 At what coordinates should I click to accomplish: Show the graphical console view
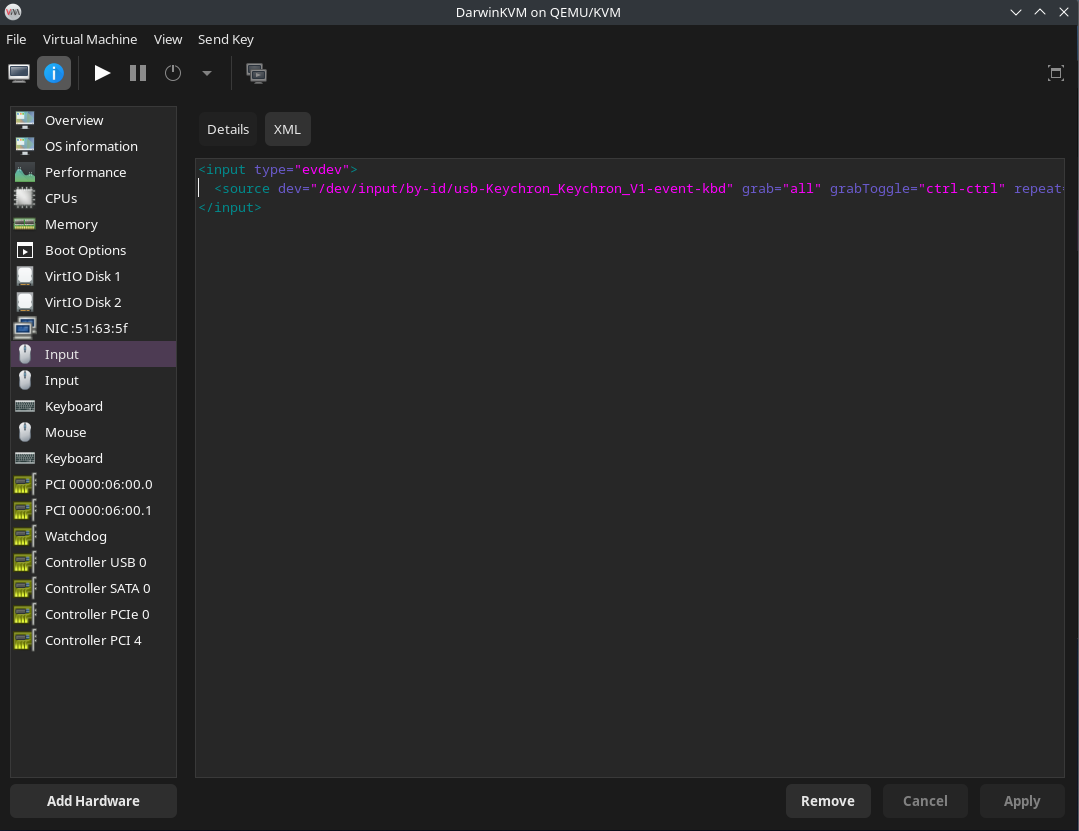(x=19, y=73)
